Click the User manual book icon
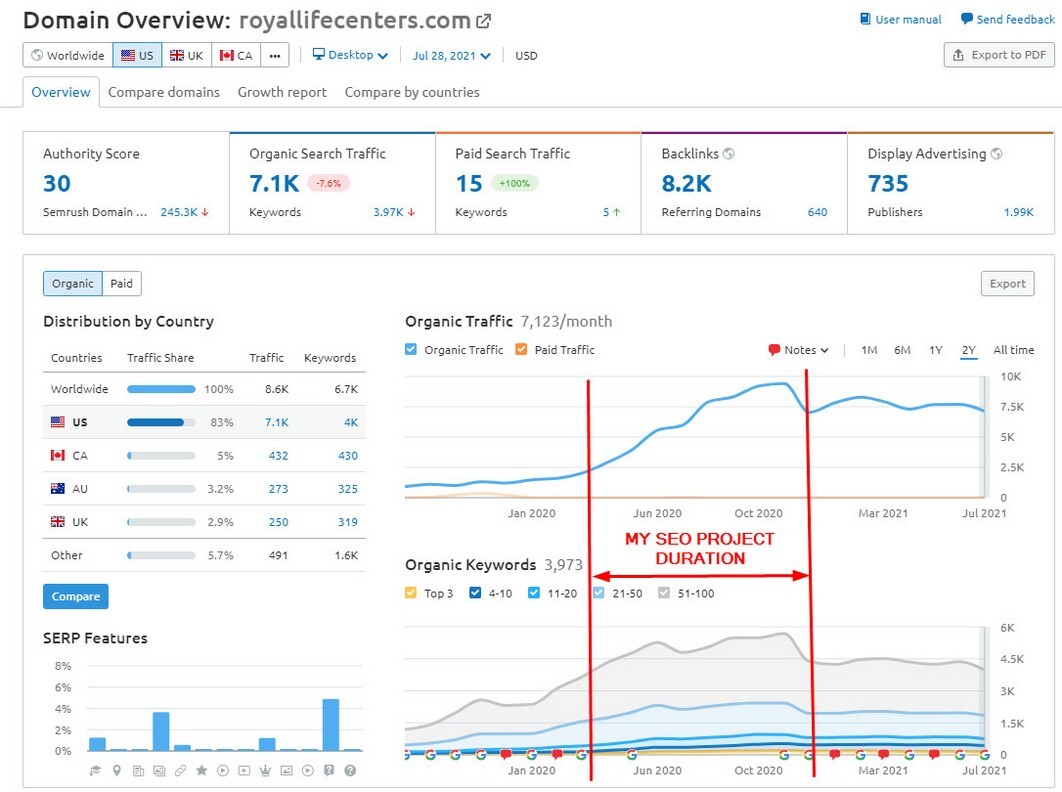This screenshot has width=1062, height=792. pos(865,19)
